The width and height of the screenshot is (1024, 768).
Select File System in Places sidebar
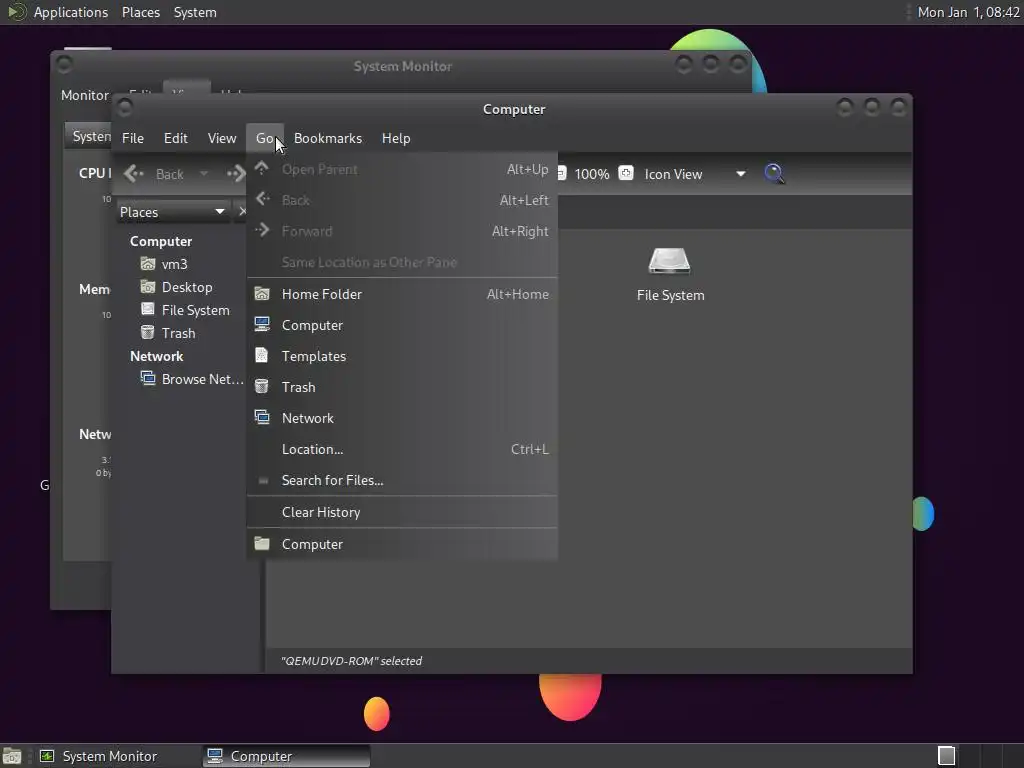[195, 310]
